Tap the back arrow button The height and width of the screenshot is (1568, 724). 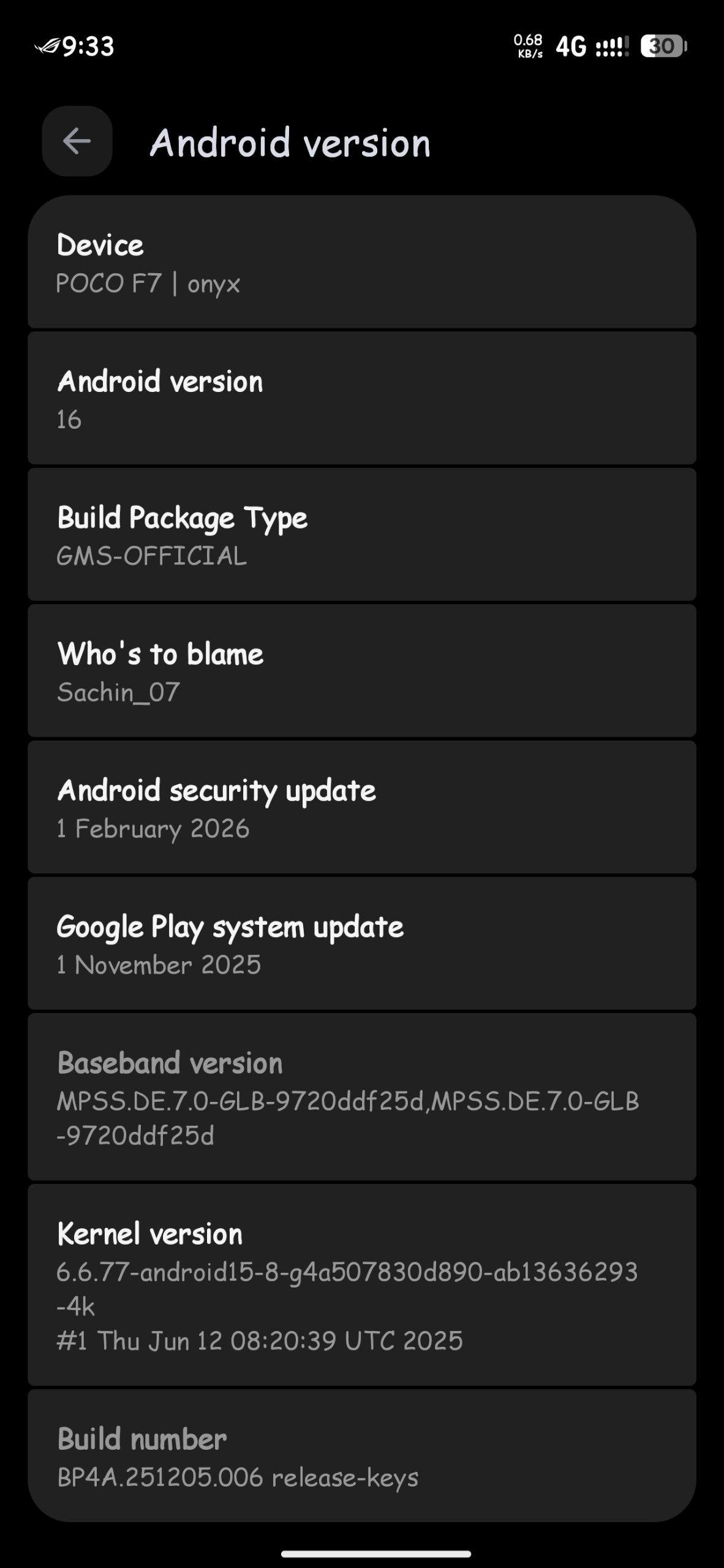click(77, 141)
